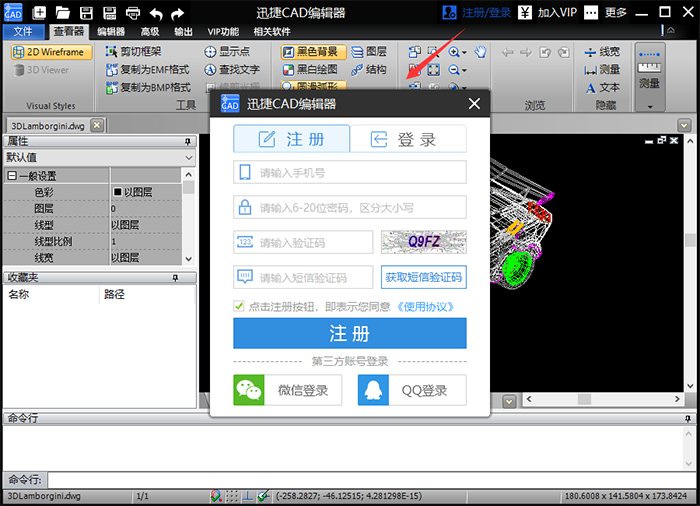Open the 查找文字 tool
This screenshot has height=506, width=700.
click(232, 69)
